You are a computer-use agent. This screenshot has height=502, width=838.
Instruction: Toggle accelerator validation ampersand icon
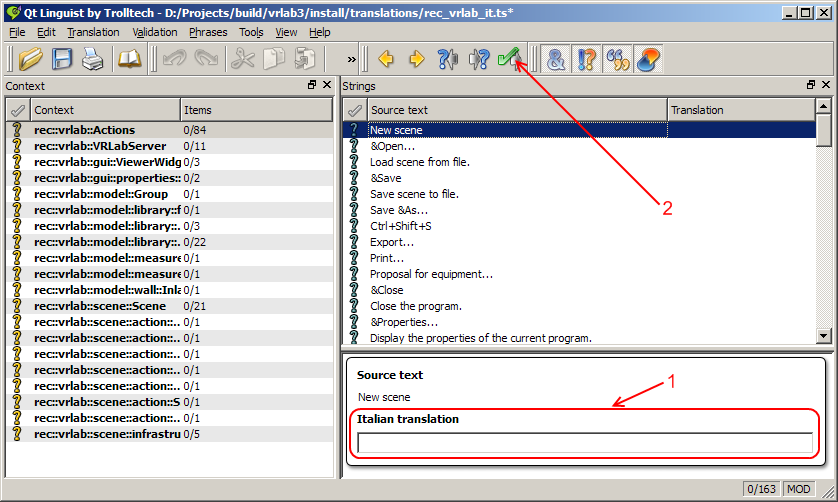point(556,59)
